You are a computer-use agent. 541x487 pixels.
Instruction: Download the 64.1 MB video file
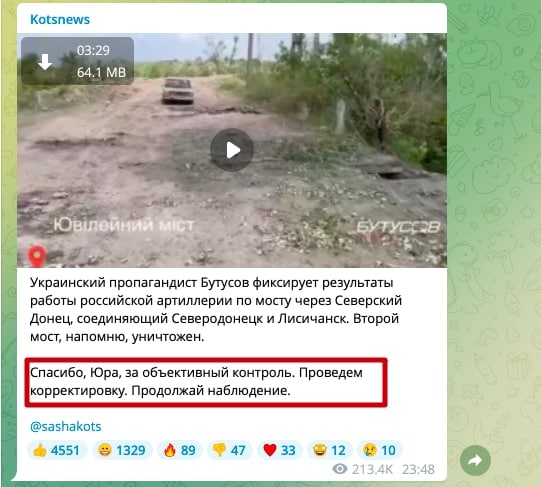(x=45, y=62)
